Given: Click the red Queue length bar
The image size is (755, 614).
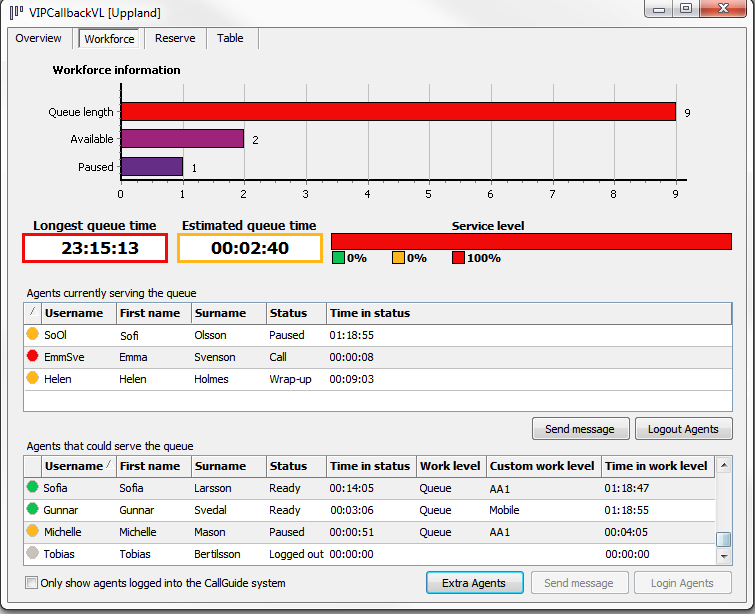Looking at the screenshot, I should pos(398,112).
